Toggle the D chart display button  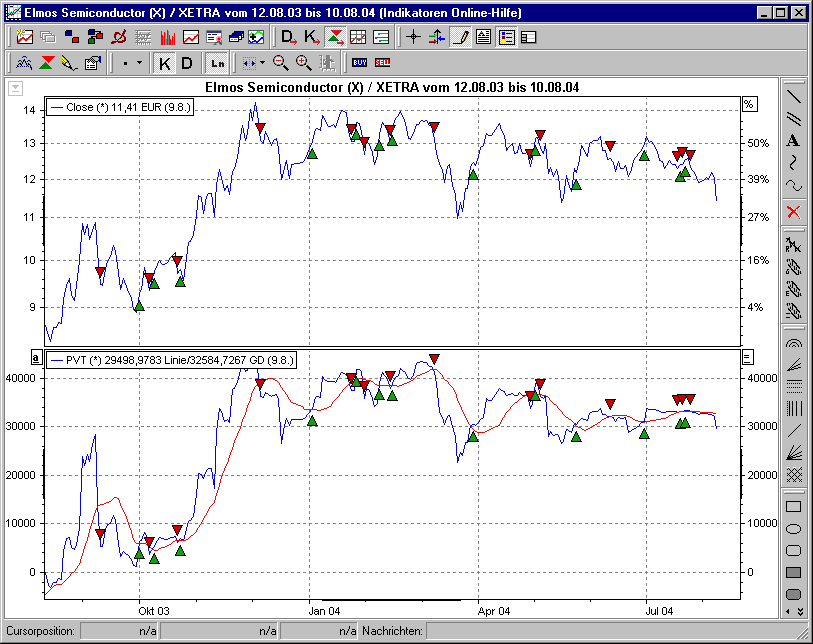[187, 62]
